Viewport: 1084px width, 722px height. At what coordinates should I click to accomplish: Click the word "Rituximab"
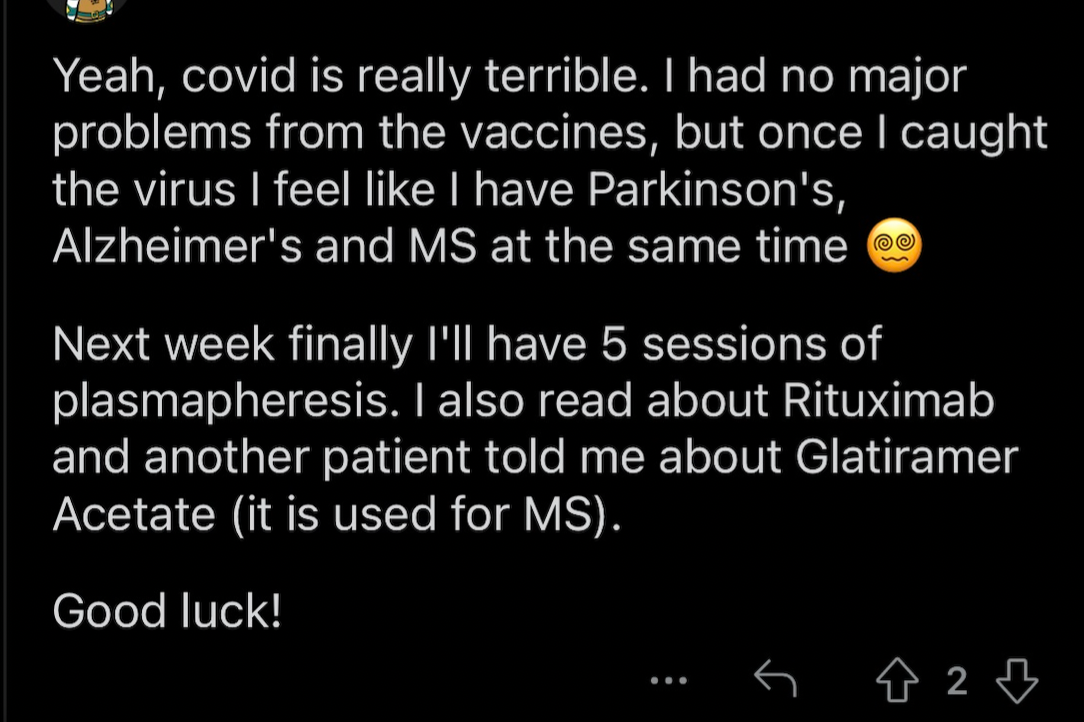pyautogui.click(x=888, y=400)
